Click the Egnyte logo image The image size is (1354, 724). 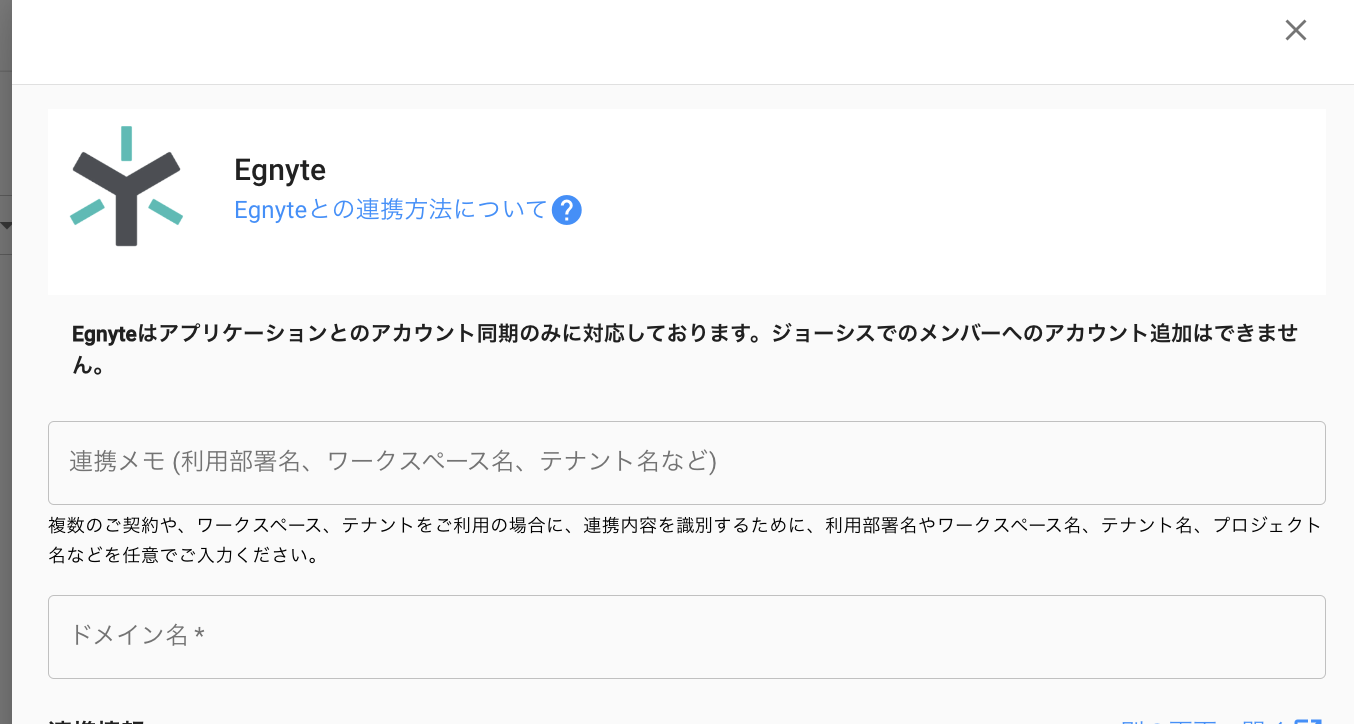(x=126, y=187)
